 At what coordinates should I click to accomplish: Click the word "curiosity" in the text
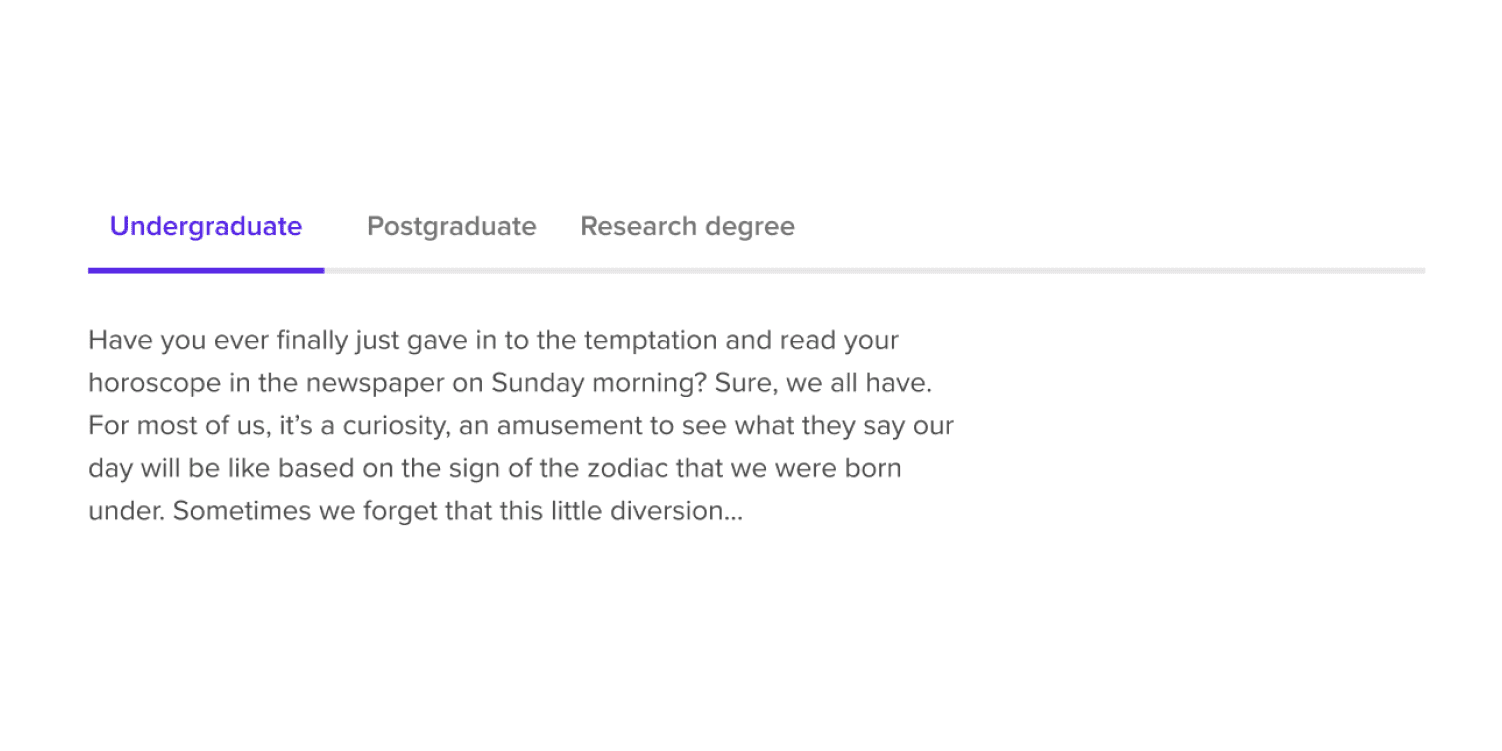392,427
